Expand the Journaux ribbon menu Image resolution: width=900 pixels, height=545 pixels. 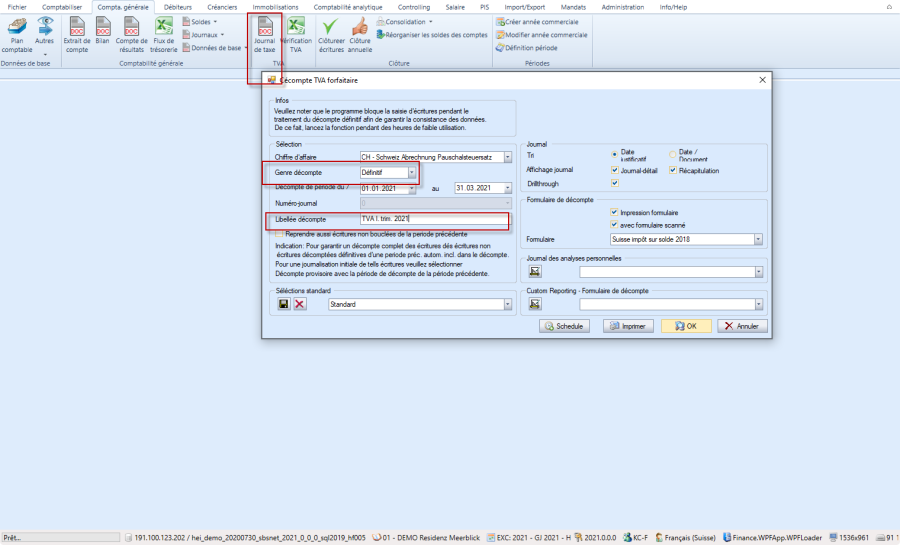[204, 35]
